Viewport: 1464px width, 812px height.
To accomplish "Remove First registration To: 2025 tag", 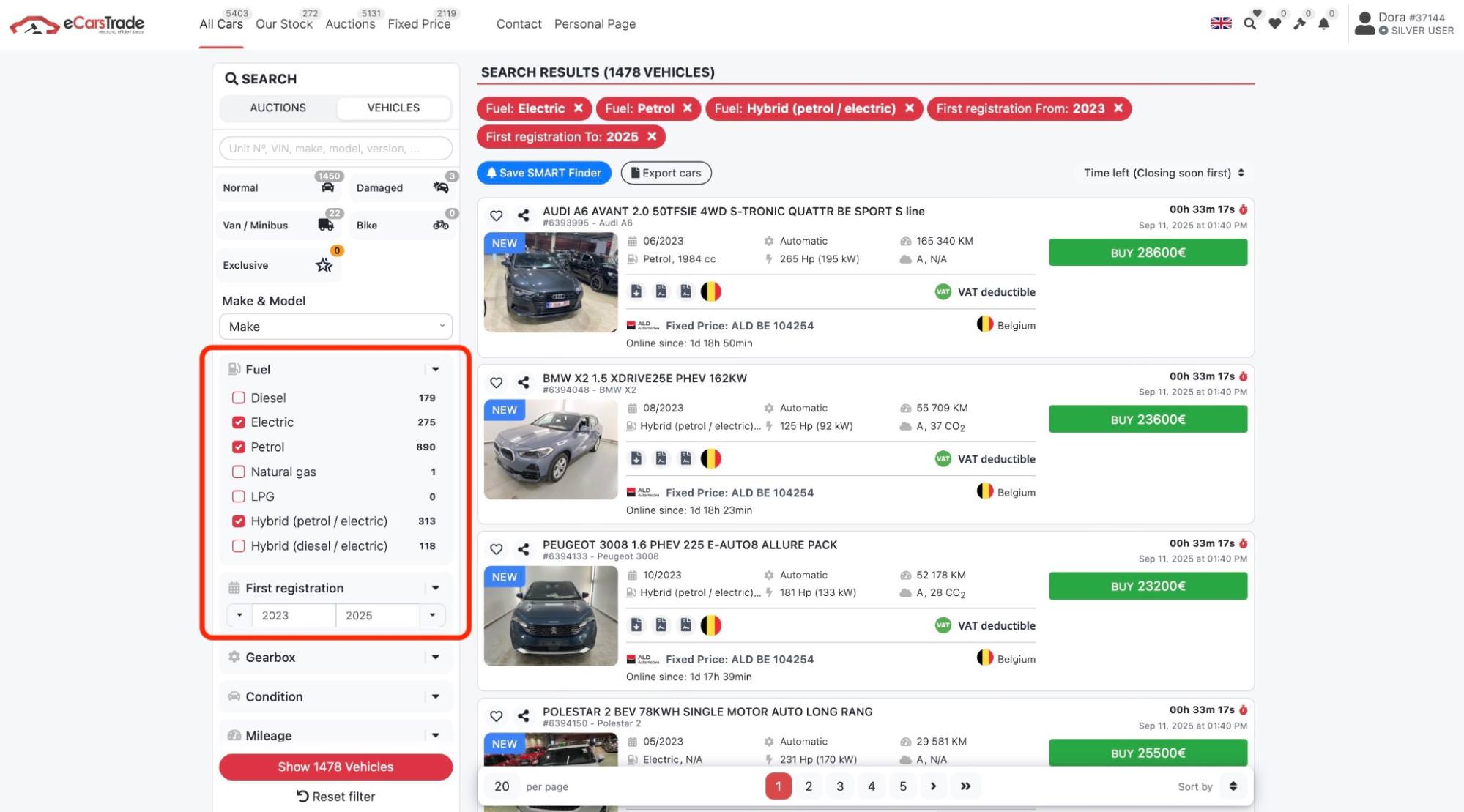I will (x=652, y=137).
